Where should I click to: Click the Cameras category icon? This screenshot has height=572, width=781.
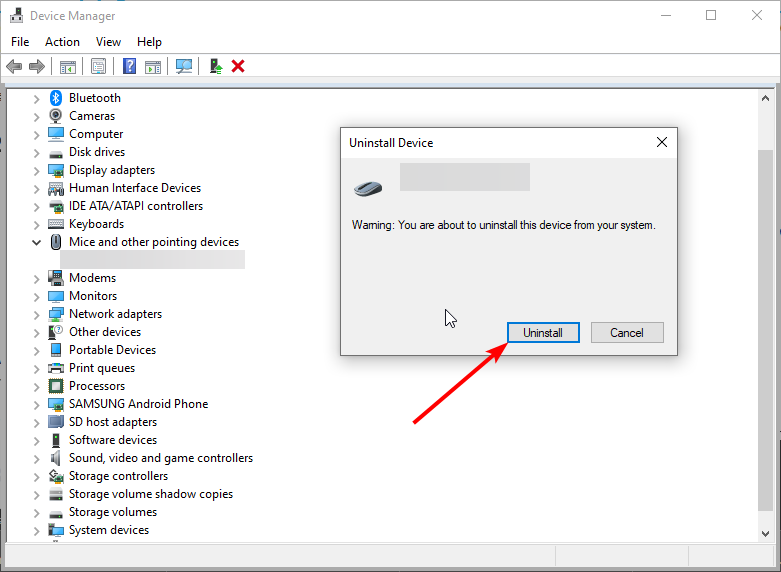56,116
